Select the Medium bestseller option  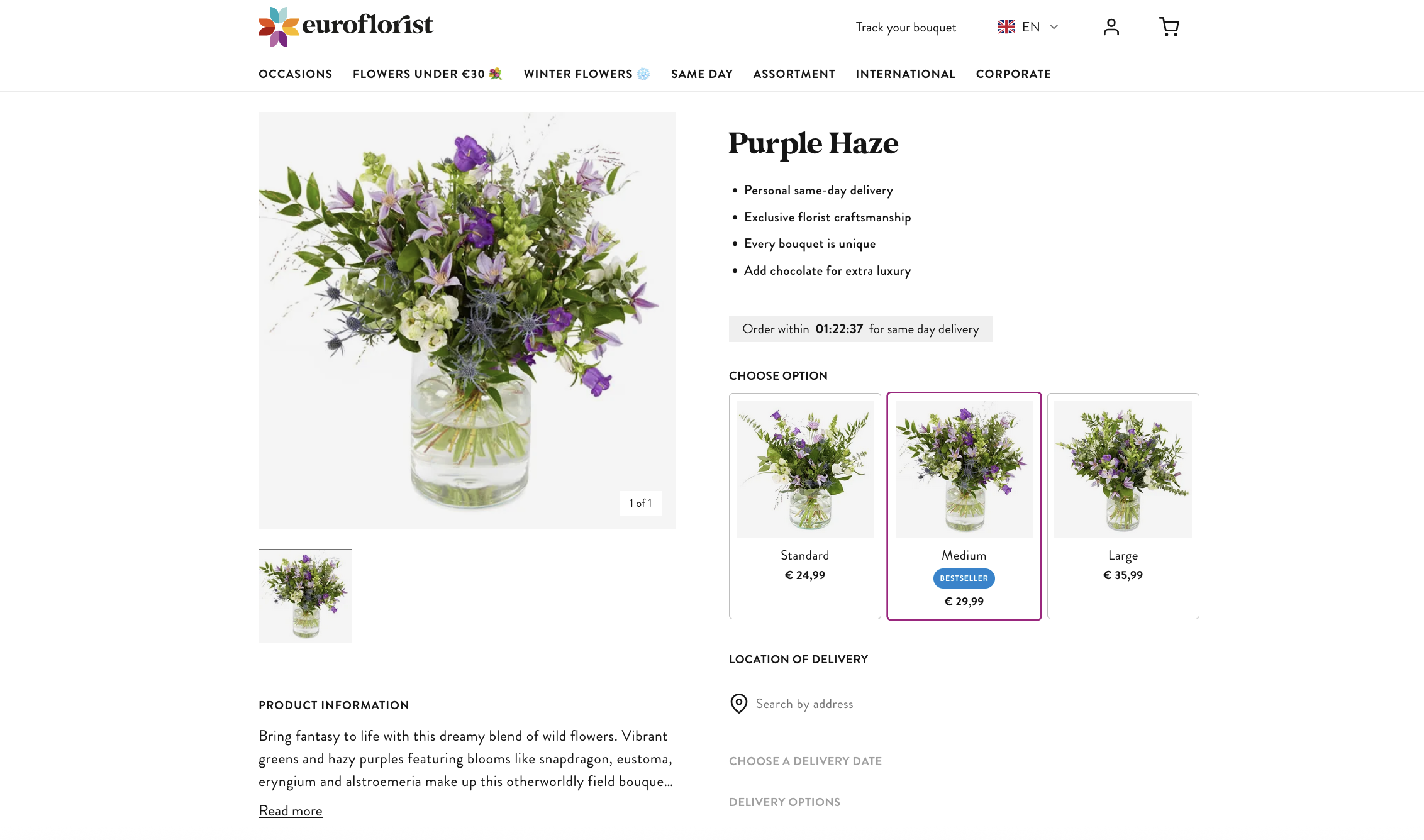964,506
